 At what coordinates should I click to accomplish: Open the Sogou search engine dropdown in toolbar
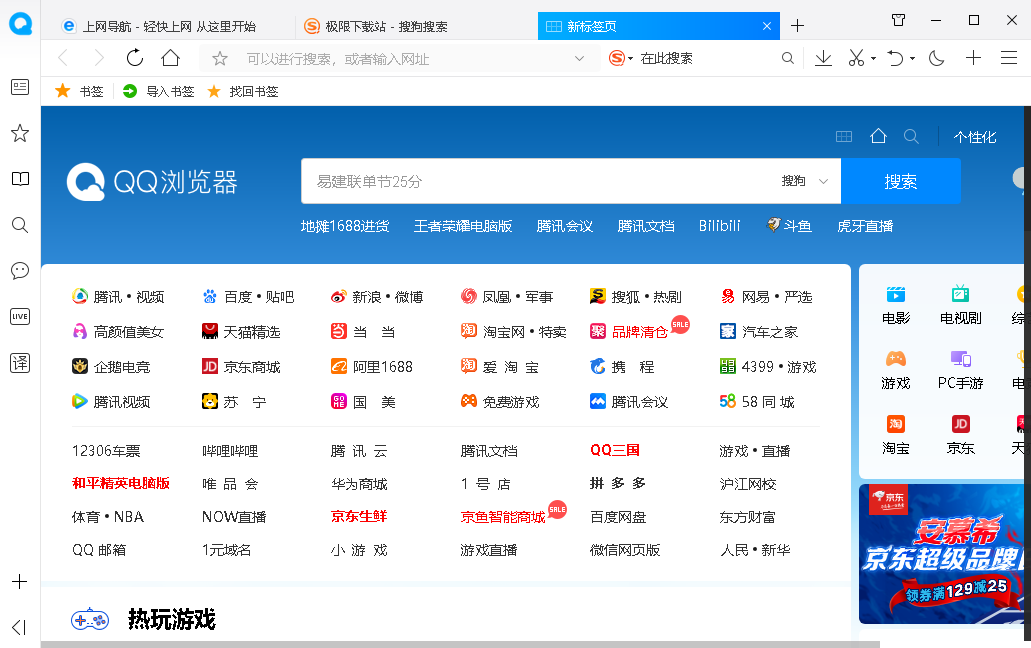click(x=621, y=58)
